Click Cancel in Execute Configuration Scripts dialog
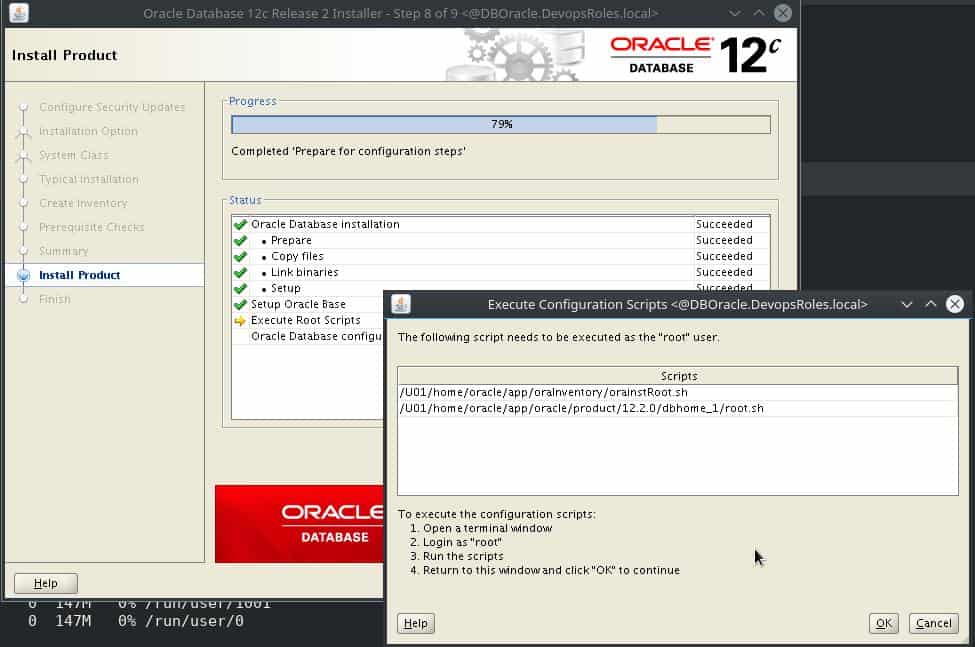The height and width of the screenshot is (647, 975). pyautogui.click(x=933, y=623)
